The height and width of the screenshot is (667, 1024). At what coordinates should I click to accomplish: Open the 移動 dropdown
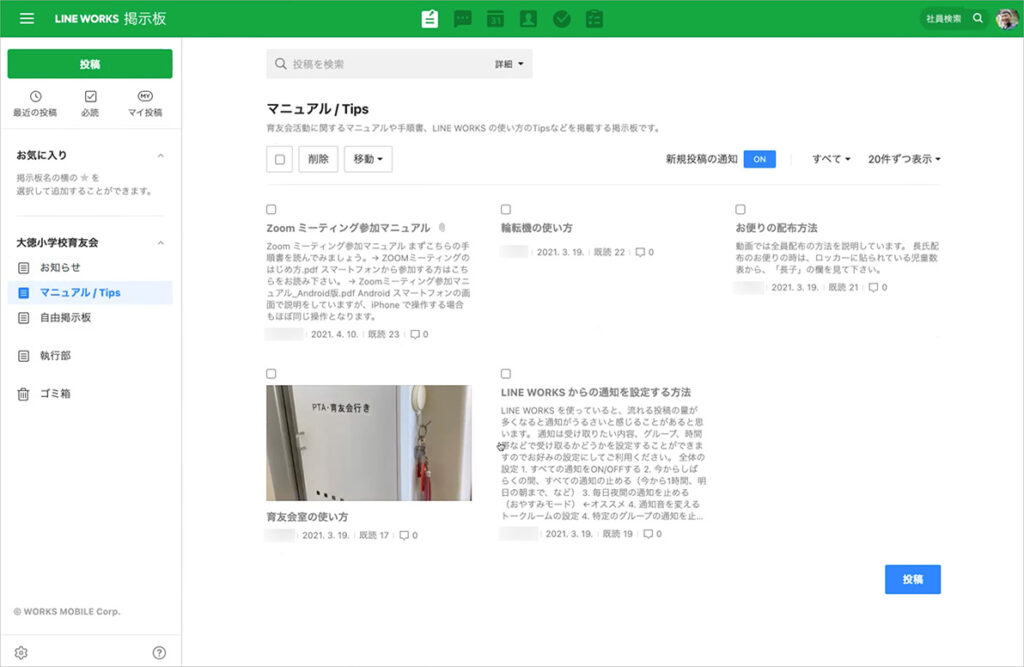click(x=368, y=159)
